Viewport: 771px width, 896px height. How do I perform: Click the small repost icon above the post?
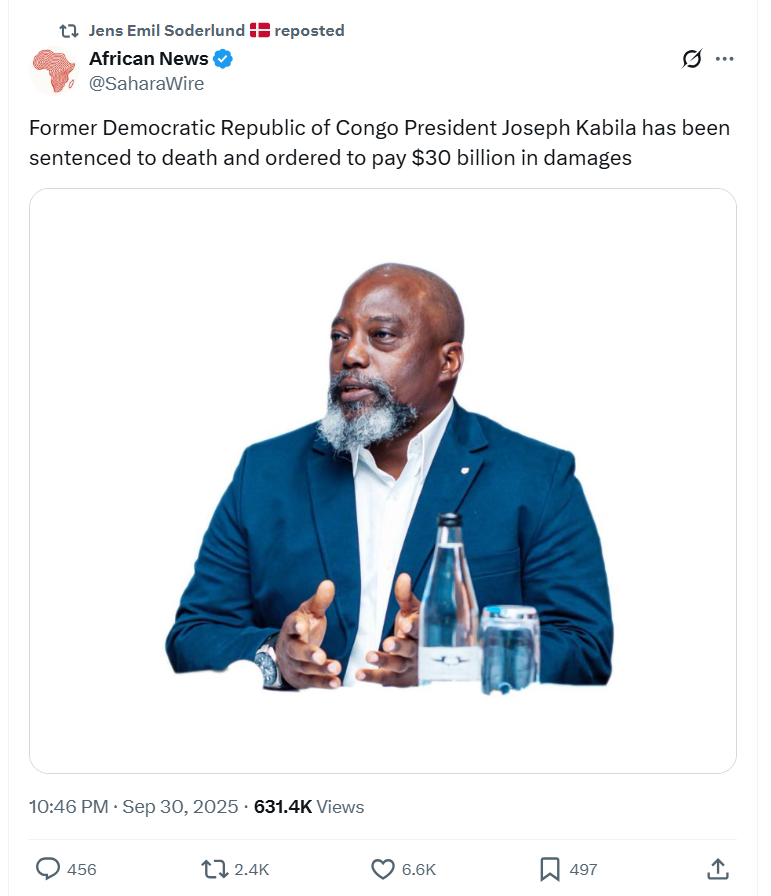[x=69, y=31]
